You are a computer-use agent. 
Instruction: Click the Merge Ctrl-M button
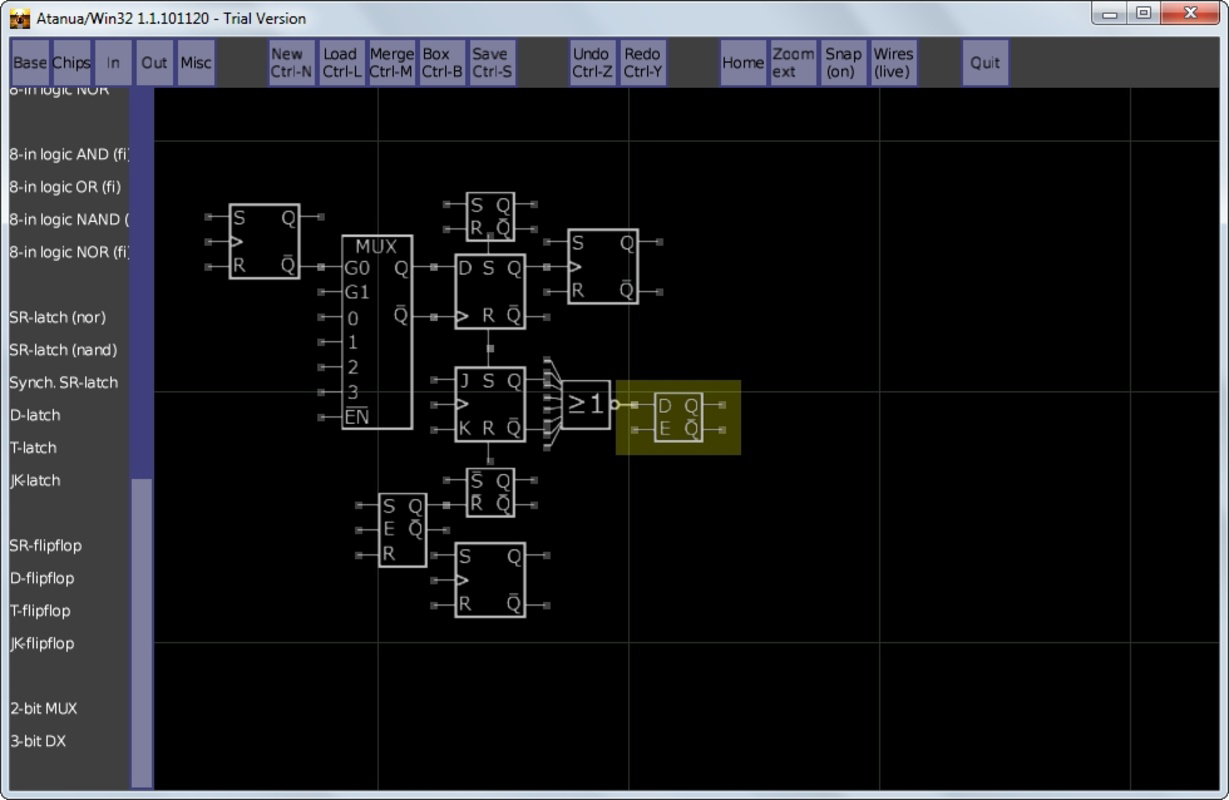click(392, 63)
